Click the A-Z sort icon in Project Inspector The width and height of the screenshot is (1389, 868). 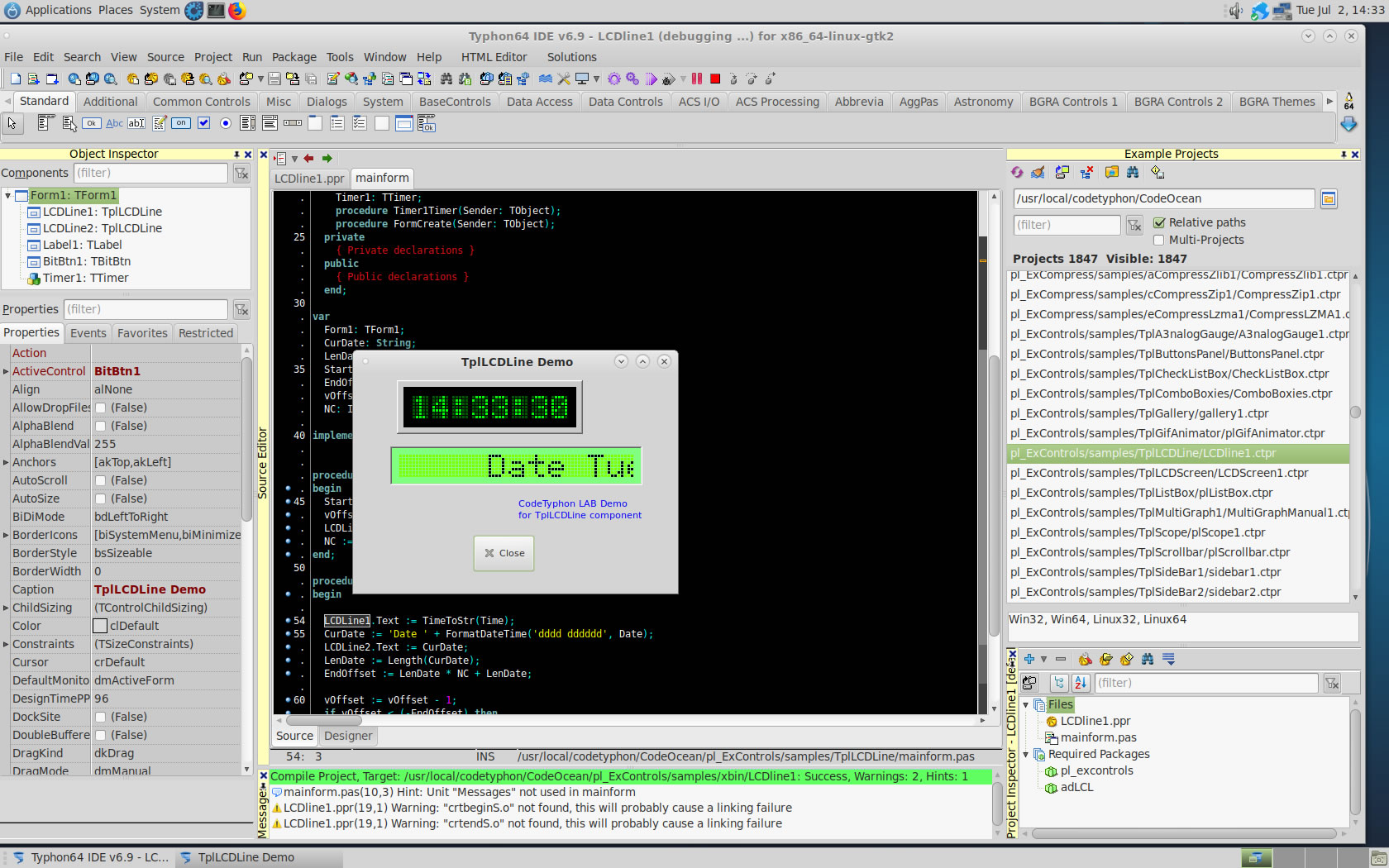(x=1081, y=683)
